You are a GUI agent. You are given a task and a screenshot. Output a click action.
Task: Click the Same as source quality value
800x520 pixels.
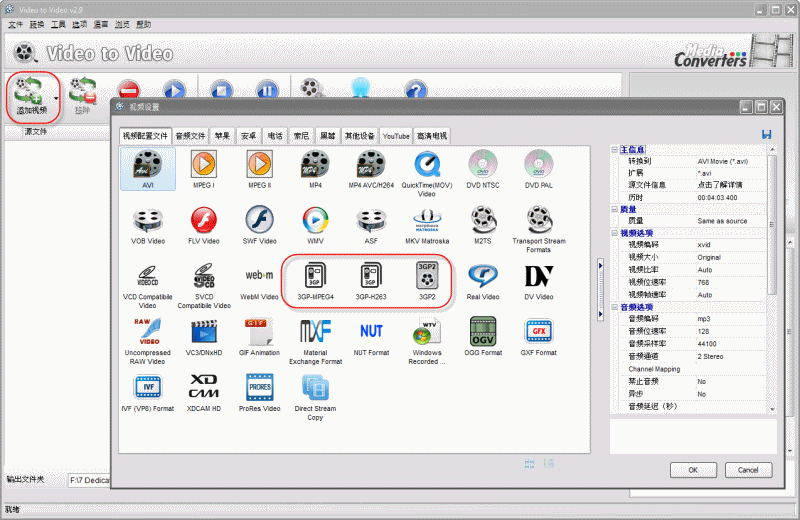pos(722,221)
